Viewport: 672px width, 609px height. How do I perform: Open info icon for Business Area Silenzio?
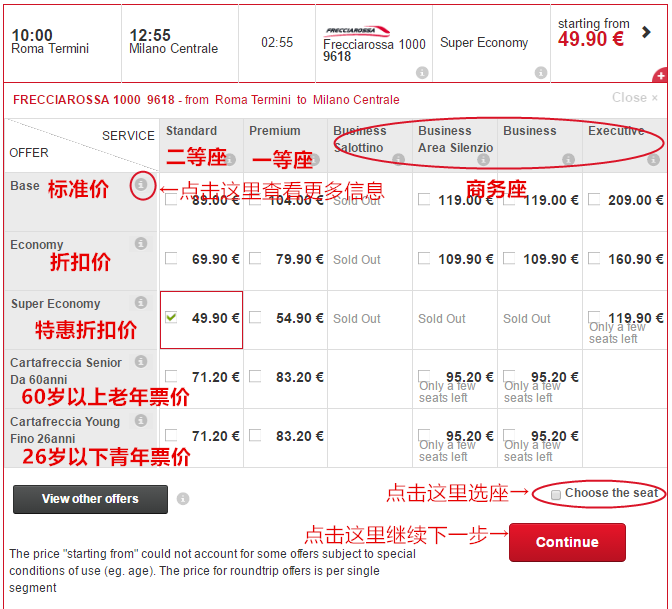click(x=483, y=160)
